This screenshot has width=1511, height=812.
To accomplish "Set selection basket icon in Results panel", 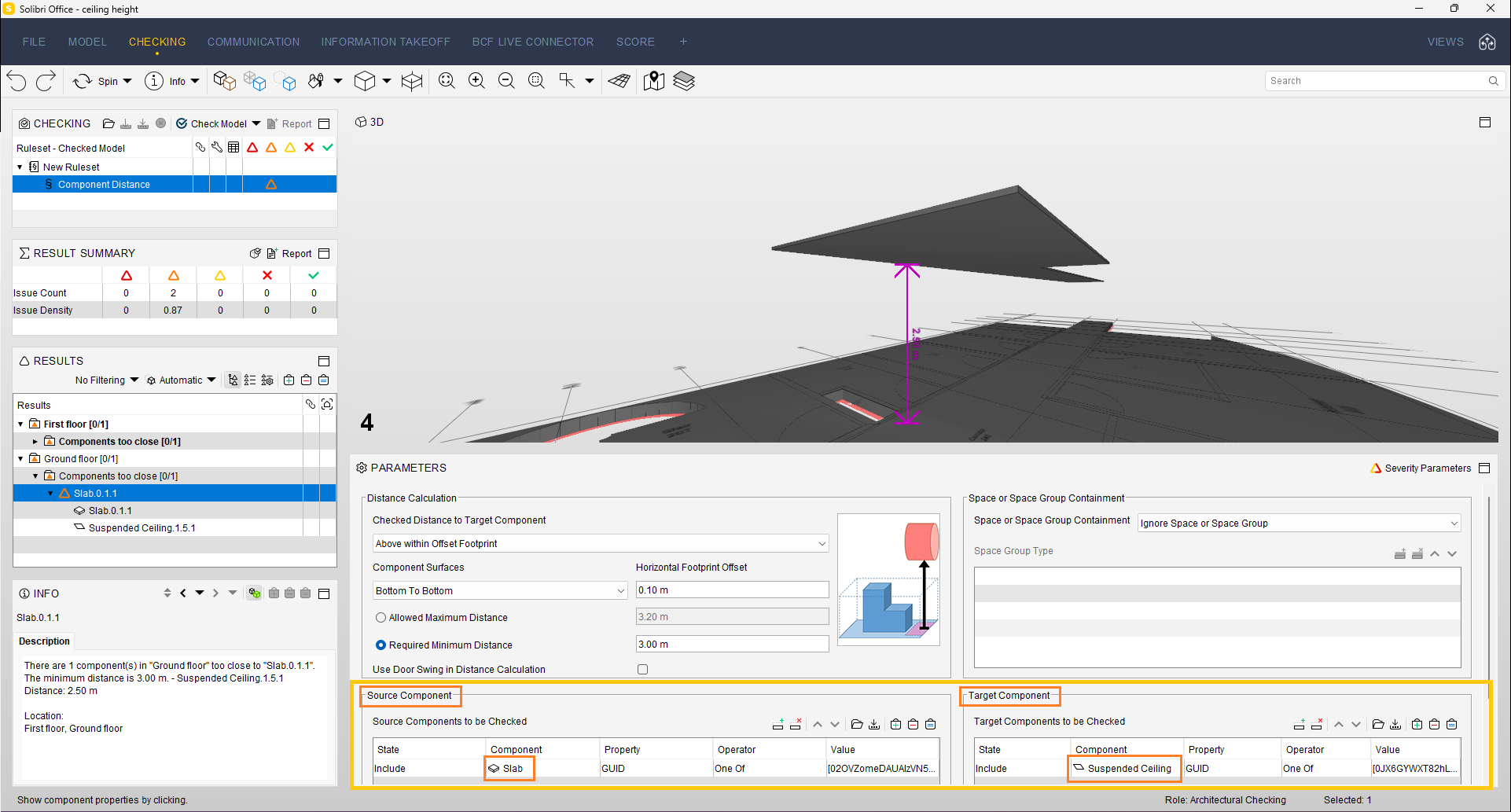I will (x=323, y=380).
